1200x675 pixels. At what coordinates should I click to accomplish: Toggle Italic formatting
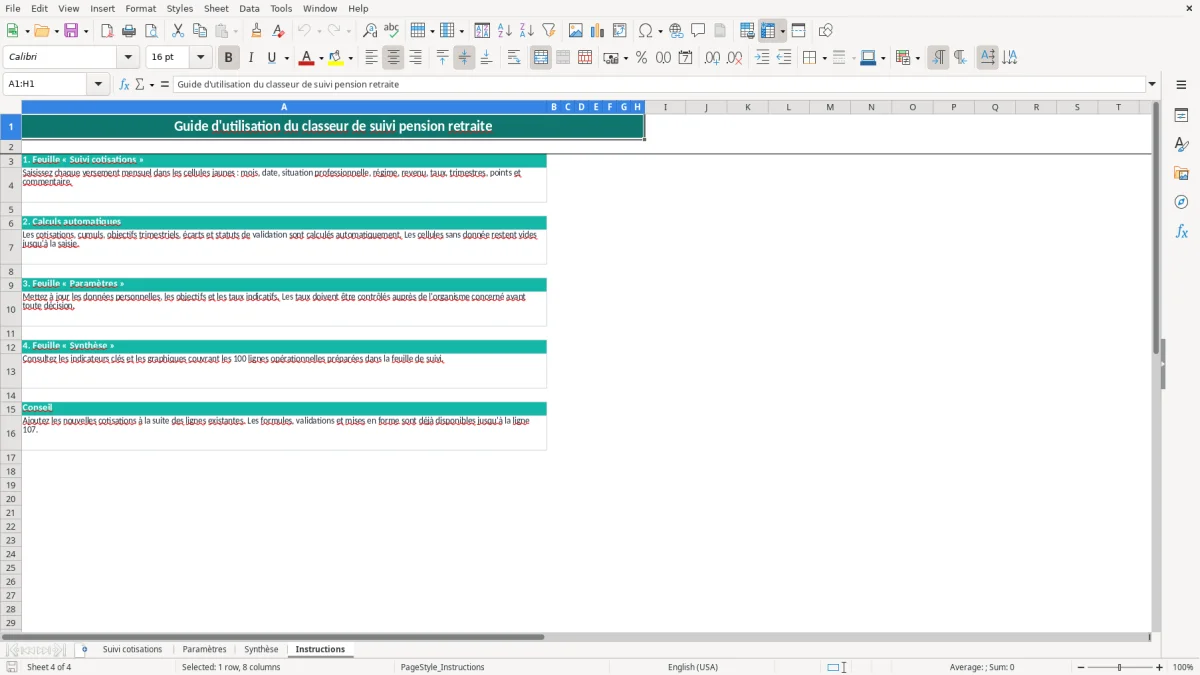click(251, 58)
